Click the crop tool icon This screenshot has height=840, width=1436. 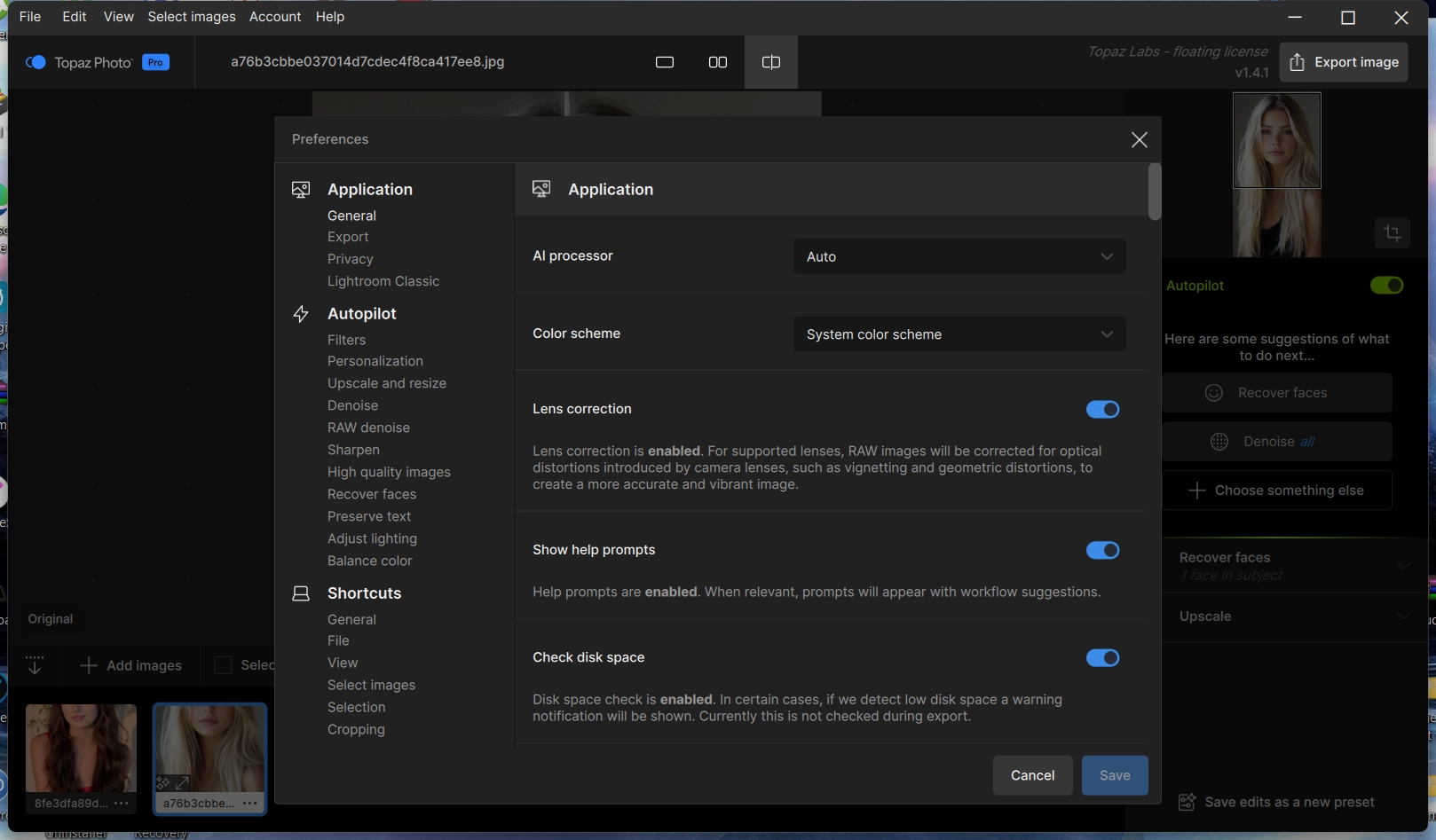pyautogui.click(x=1392, y=233)
